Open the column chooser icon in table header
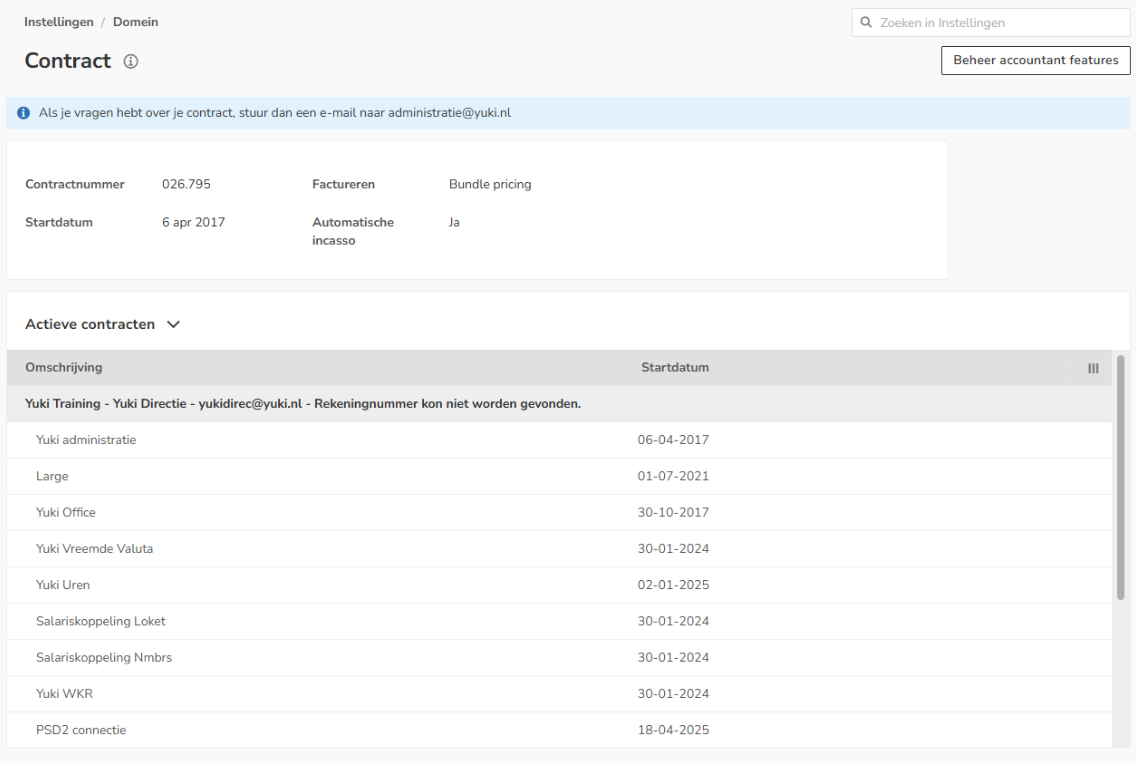Image resolution: width=1136 pixels, height=763 pixels. coord(1093,369)
